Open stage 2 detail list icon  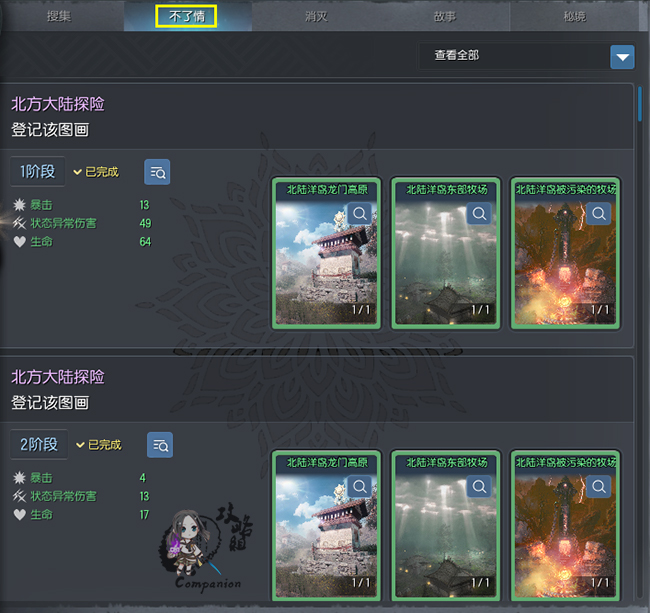click(x=160, y=445)
